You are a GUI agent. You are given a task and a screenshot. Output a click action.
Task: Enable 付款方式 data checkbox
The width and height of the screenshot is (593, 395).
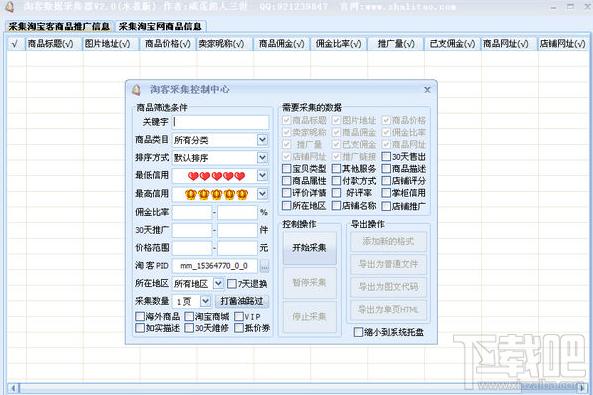[336, 181]
